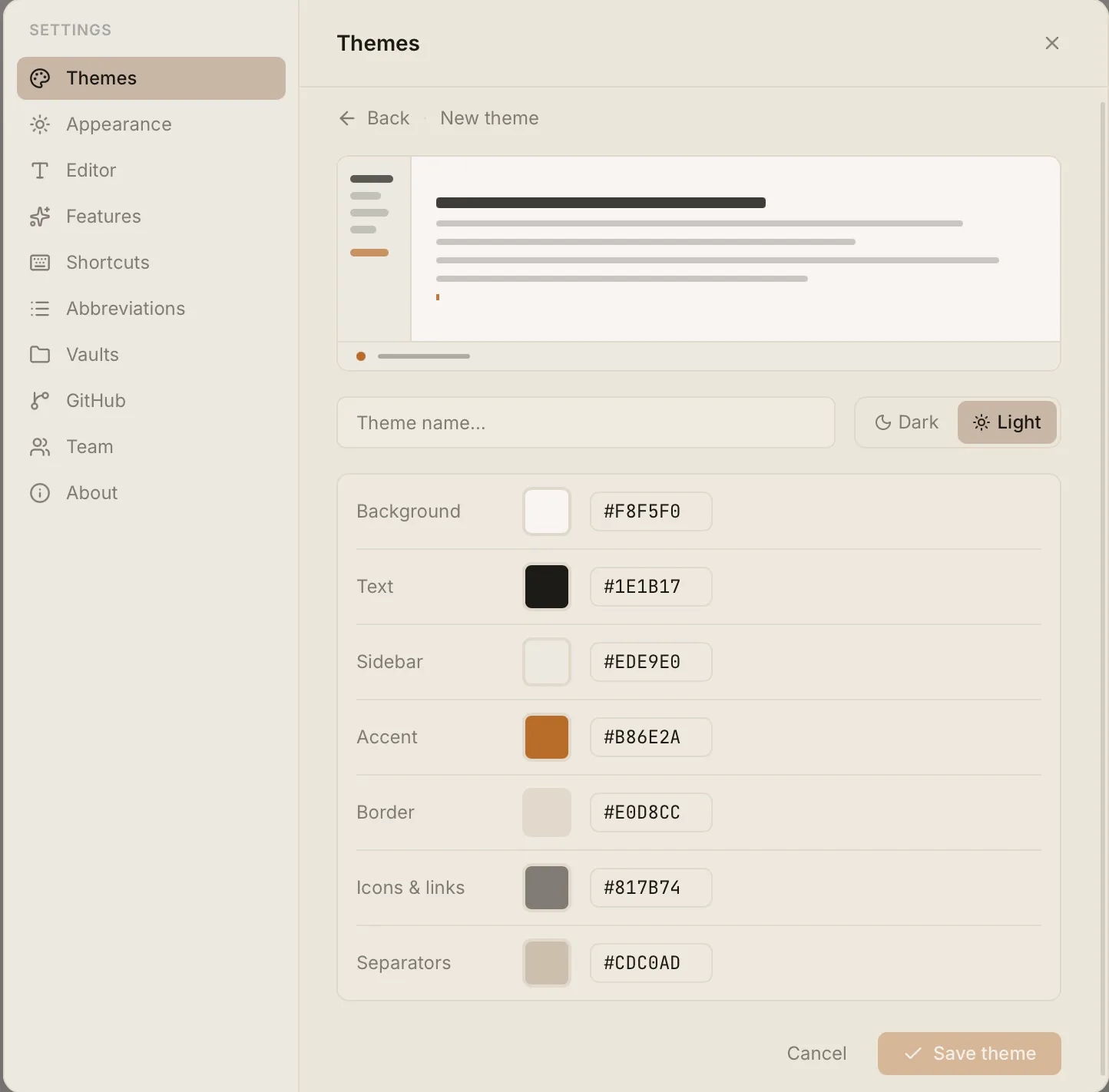Go to the Editor settings section

point(151,170)
